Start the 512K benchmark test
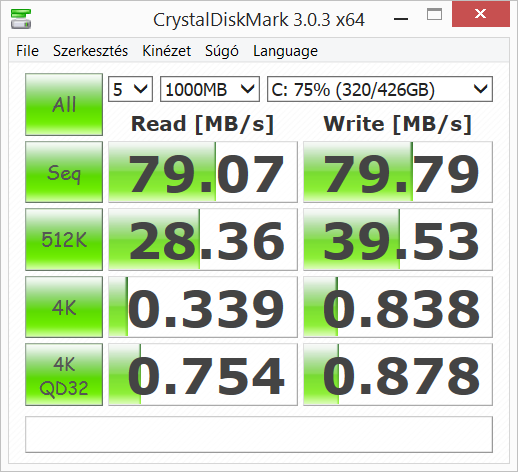 click(64, 239)
